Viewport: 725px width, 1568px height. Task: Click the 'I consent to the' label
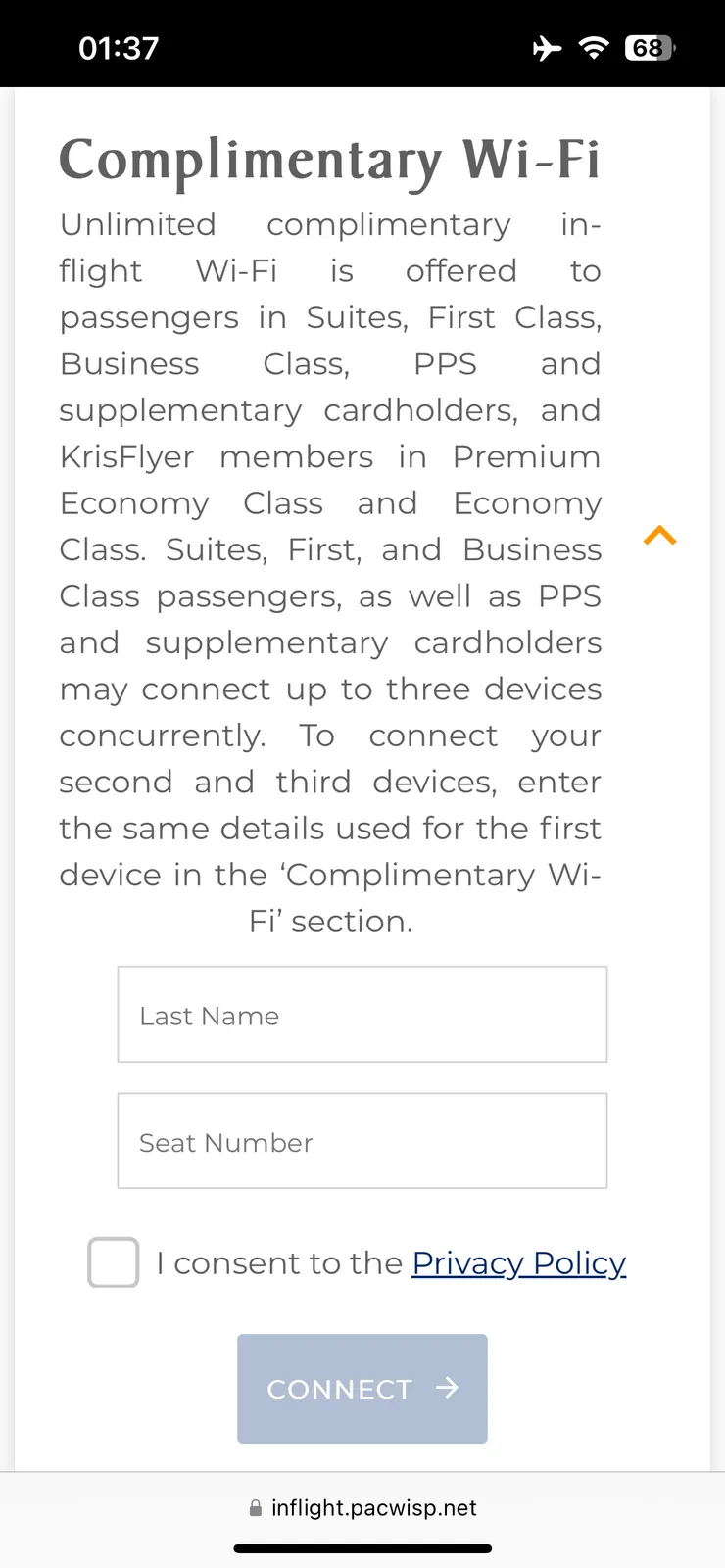279,1262
